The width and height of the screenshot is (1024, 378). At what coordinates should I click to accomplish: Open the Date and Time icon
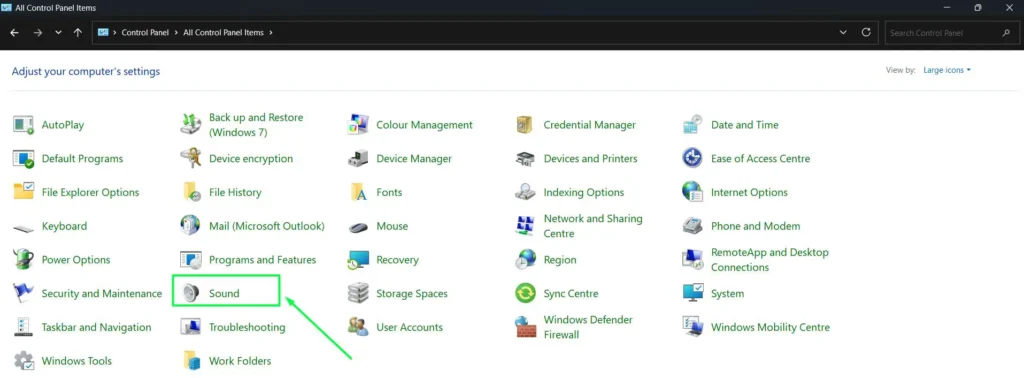click(692, 125)
